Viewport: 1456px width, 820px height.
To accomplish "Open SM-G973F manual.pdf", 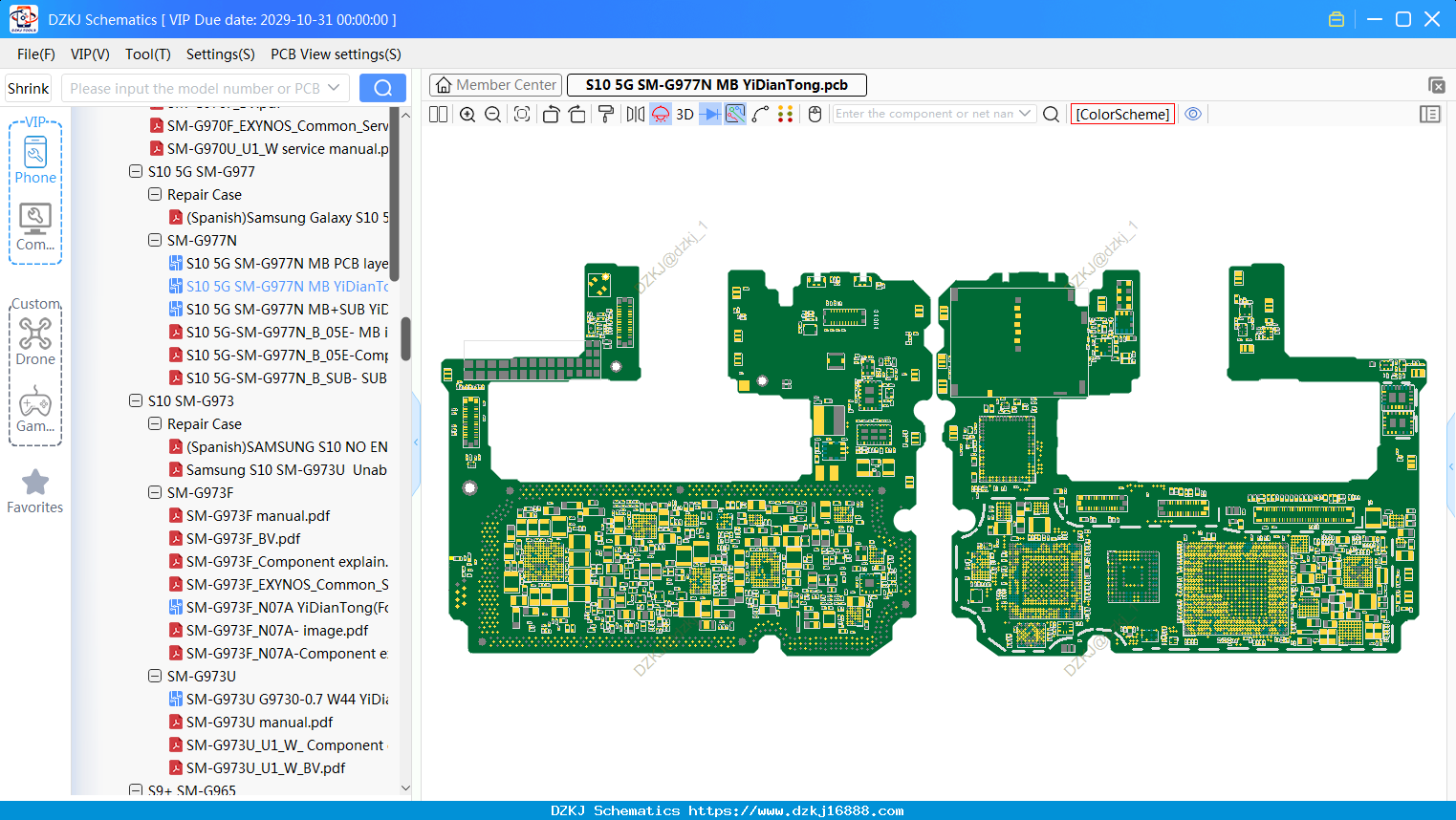I will pyautogui.click(x=250, y=516).
